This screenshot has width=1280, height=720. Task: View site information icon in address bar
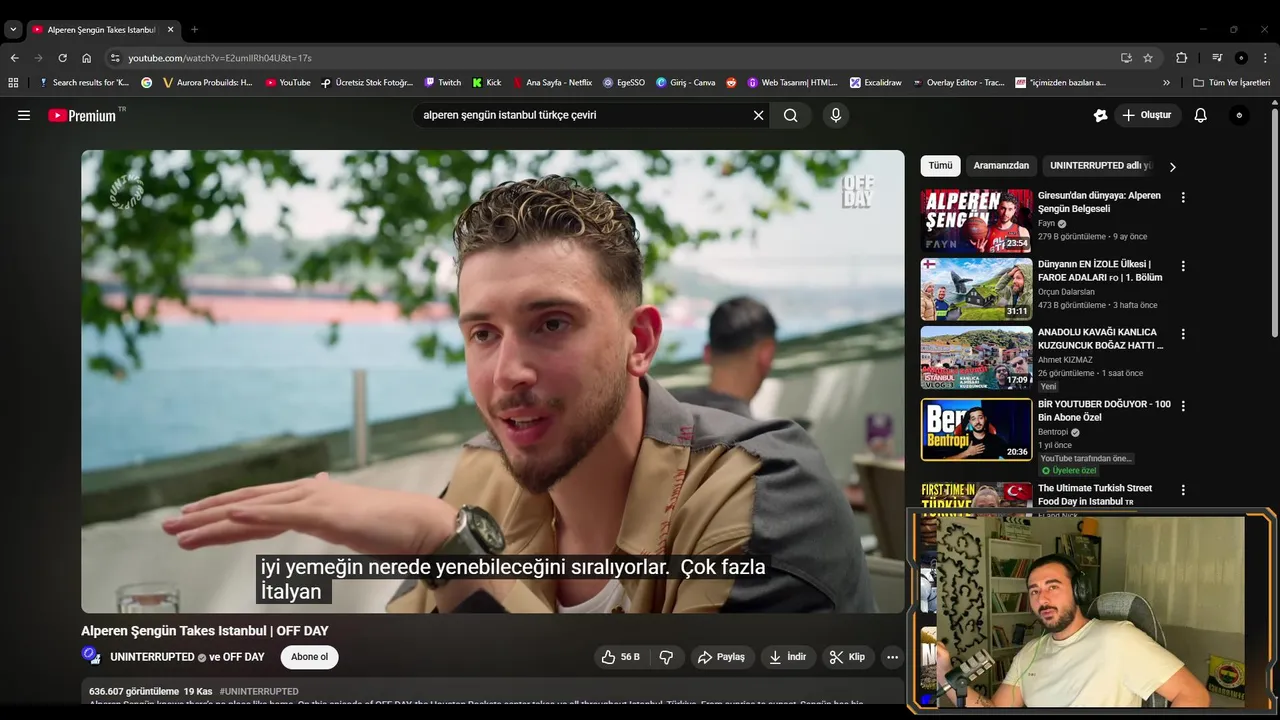click(115, 58)
